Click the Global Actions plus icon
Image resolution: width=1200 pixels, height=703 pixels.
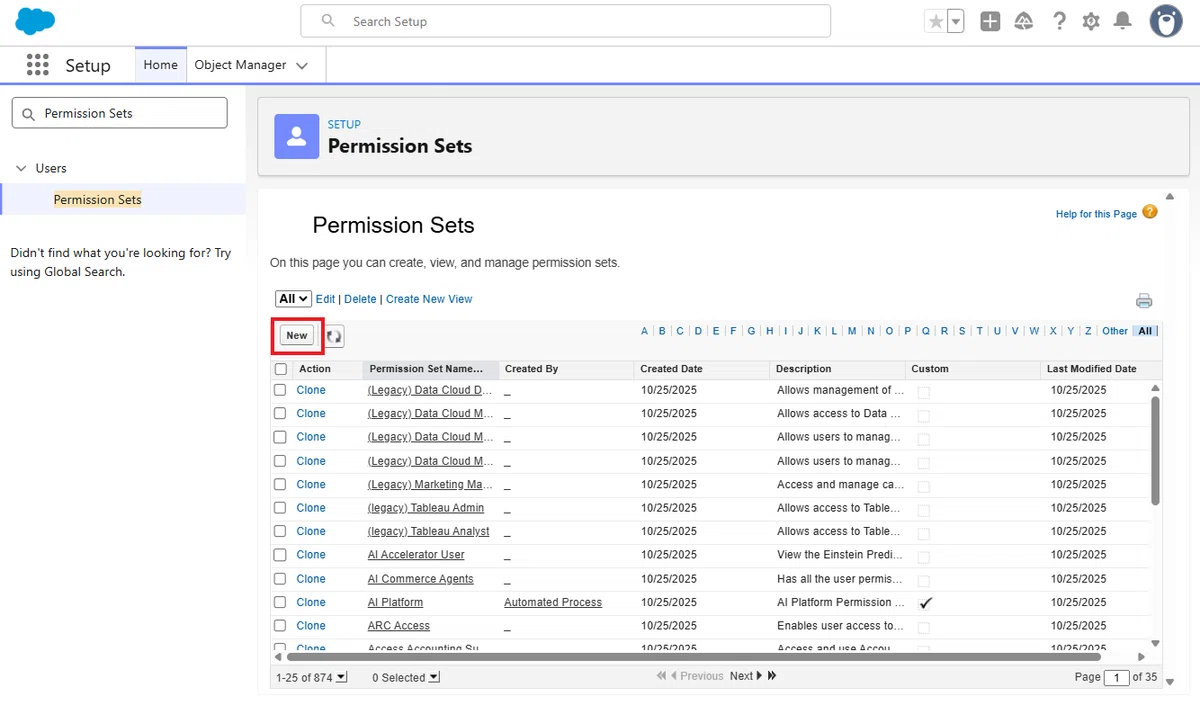pyautogui.click(x=990, y=21)
